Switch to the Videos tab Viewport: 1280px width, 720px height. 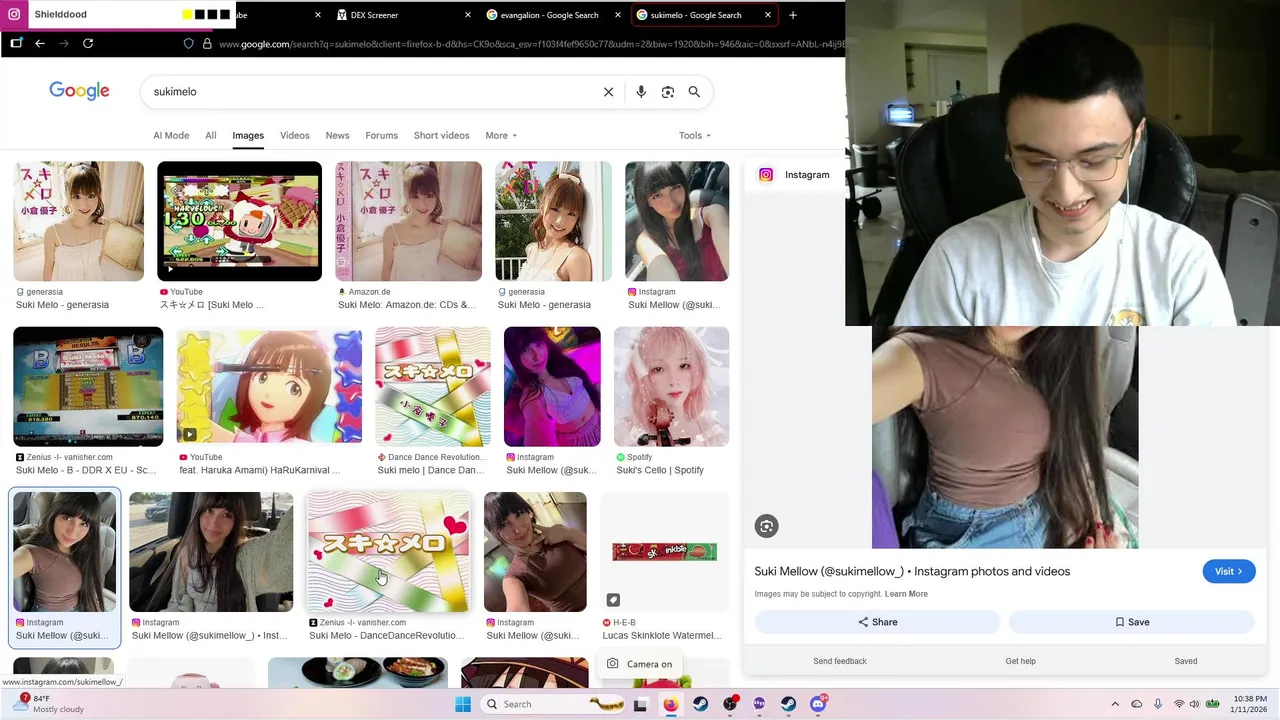coord(295,135)
